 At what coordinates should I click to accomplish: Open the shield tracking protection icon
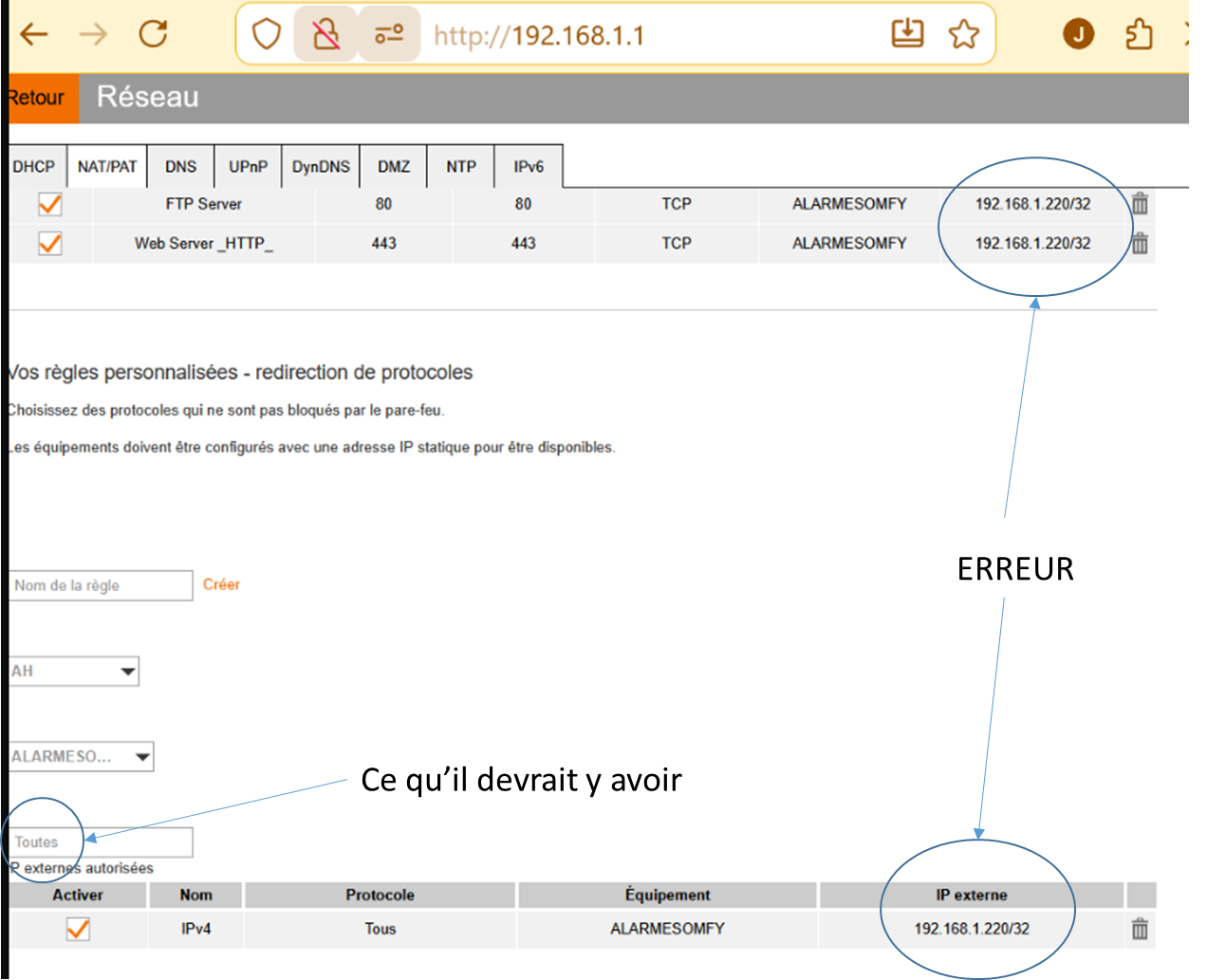[267, 35]
